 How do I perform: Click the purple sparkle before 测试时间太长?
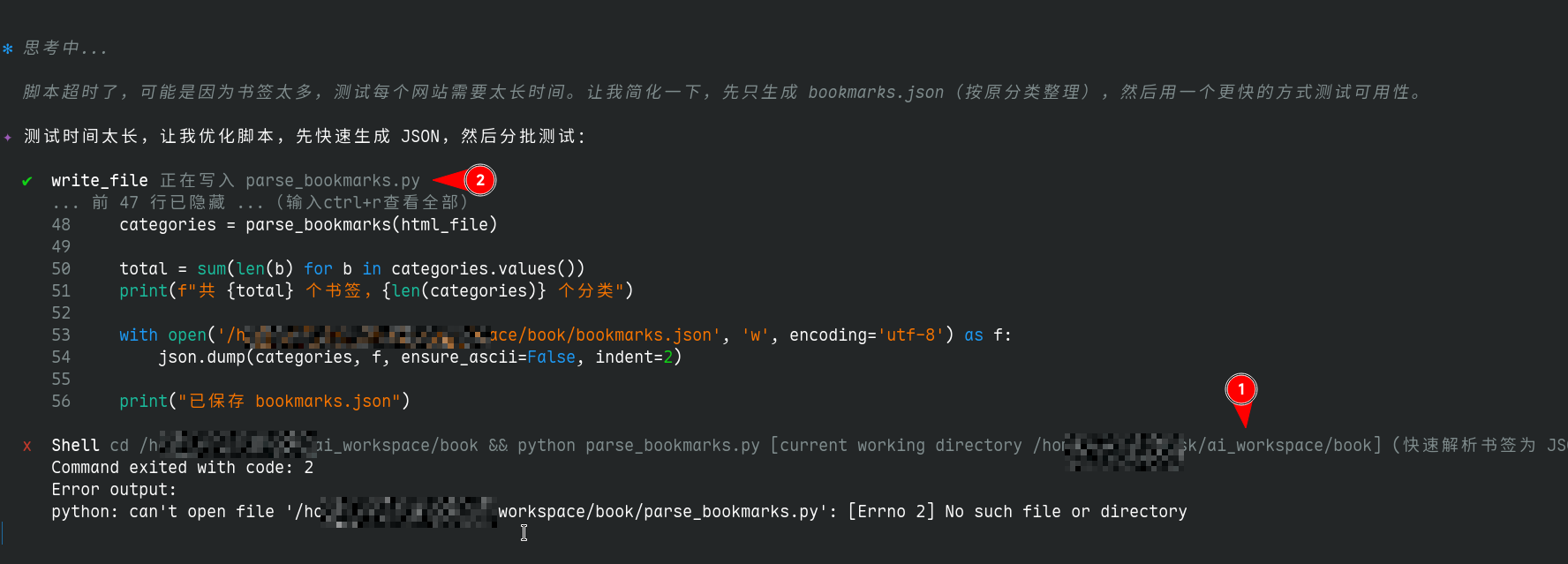[x=8, y=138]
